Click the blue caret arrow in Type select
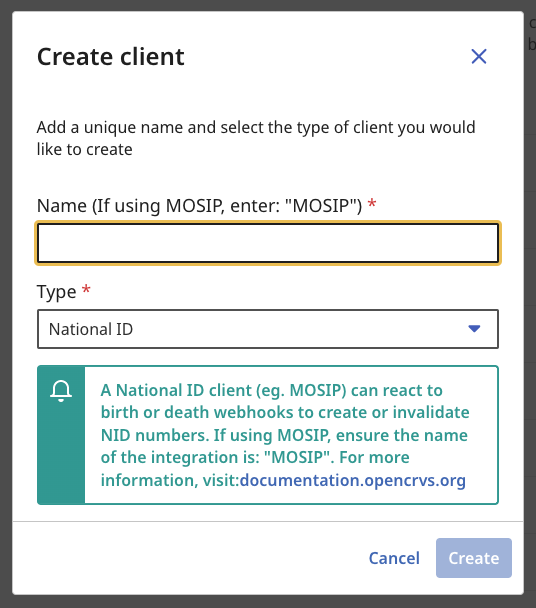This screenshot has width=536, height=608. 474,329
